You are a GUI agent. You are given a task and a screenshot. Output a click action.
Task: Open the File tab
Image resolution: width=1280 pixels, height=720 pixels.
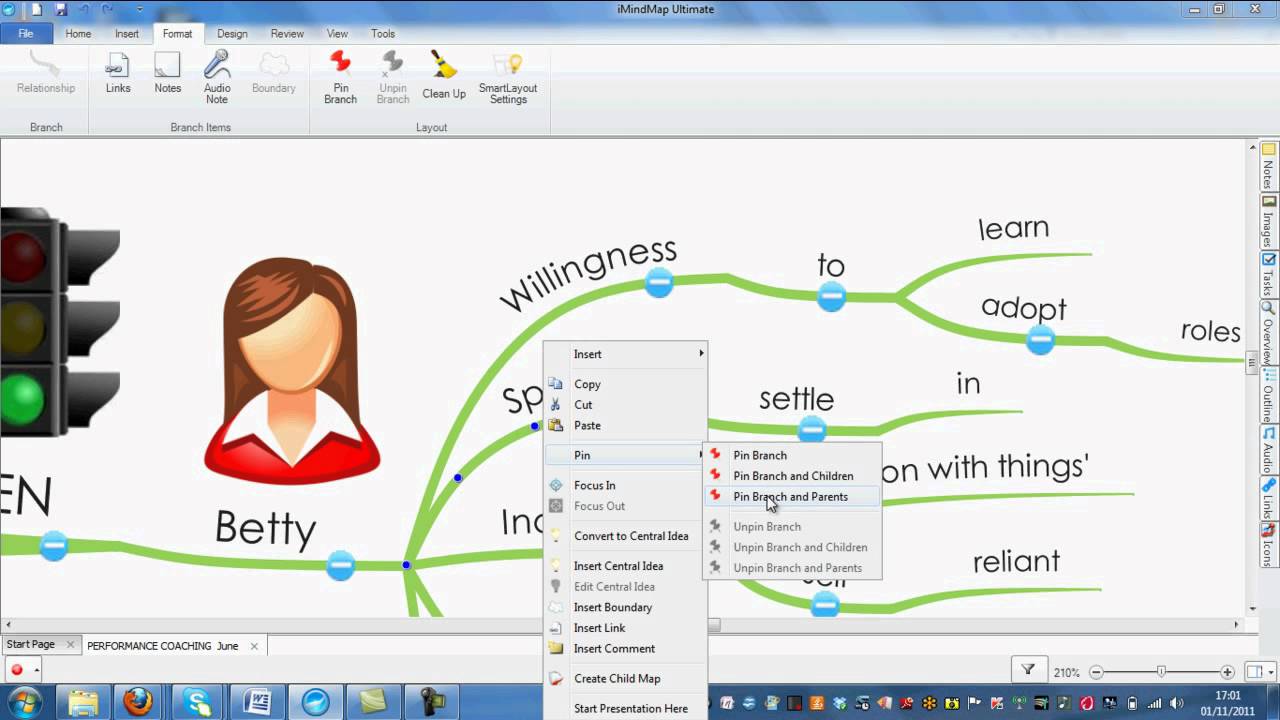coord(25,33)
